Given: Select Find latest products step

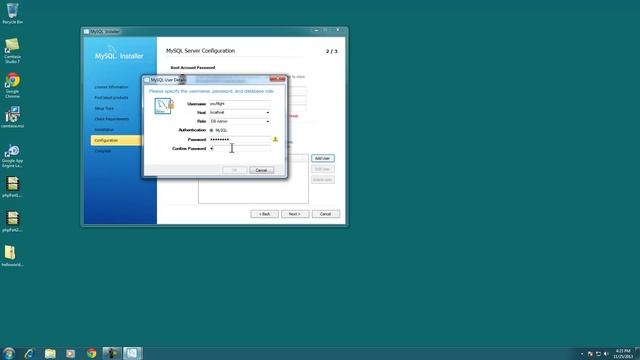Looking at the screenshot, I should (111, 98).
